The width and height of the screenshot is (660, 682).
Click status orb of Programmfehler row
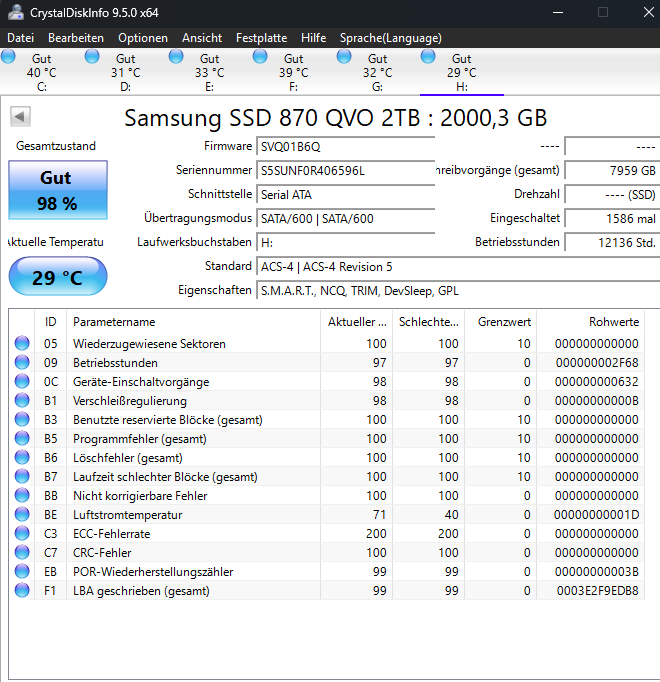(x=22, y=438)
